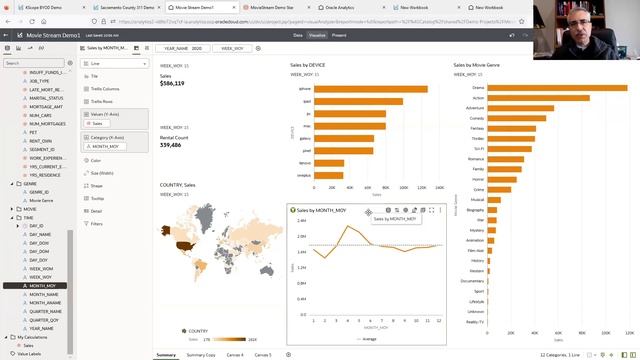This screenshot has height=360, width=640.
Task: Open the Placeholders panel icon
Action: pyautogui.click(x=41, y=48)
